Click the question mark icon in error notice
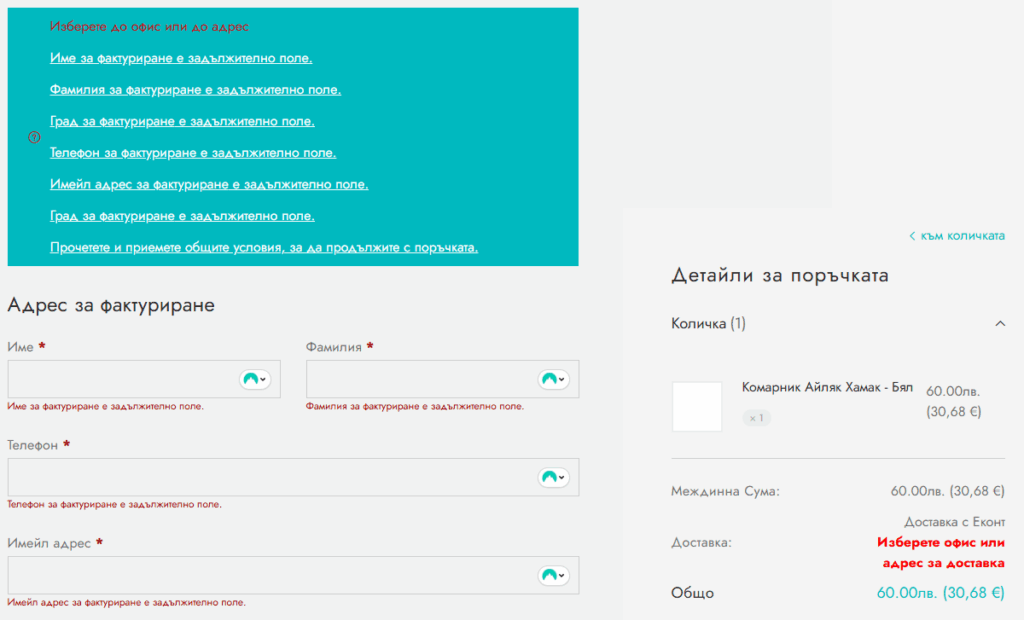The image size is (1024, 620). [x=33, y=137]
